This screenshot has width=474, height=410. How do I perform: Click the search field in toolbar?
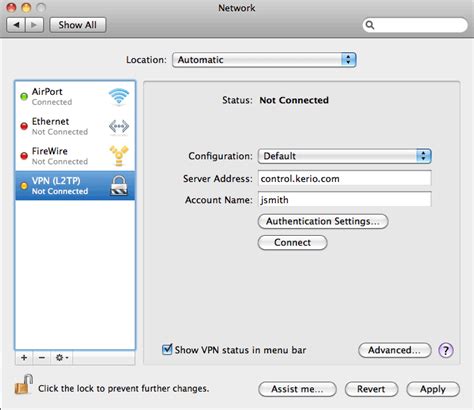[x=415, y=25]
